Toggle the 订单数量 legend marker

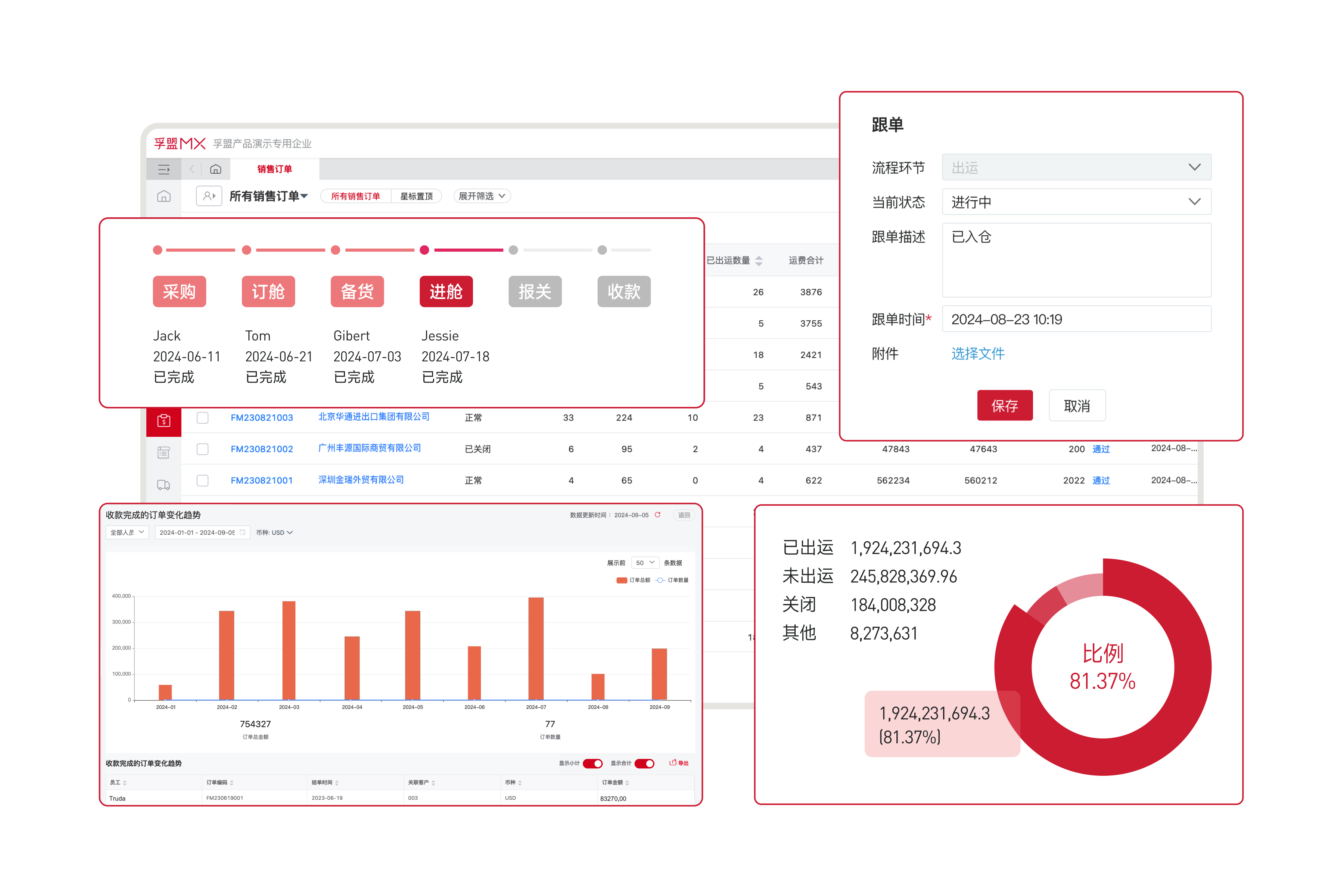660,581
